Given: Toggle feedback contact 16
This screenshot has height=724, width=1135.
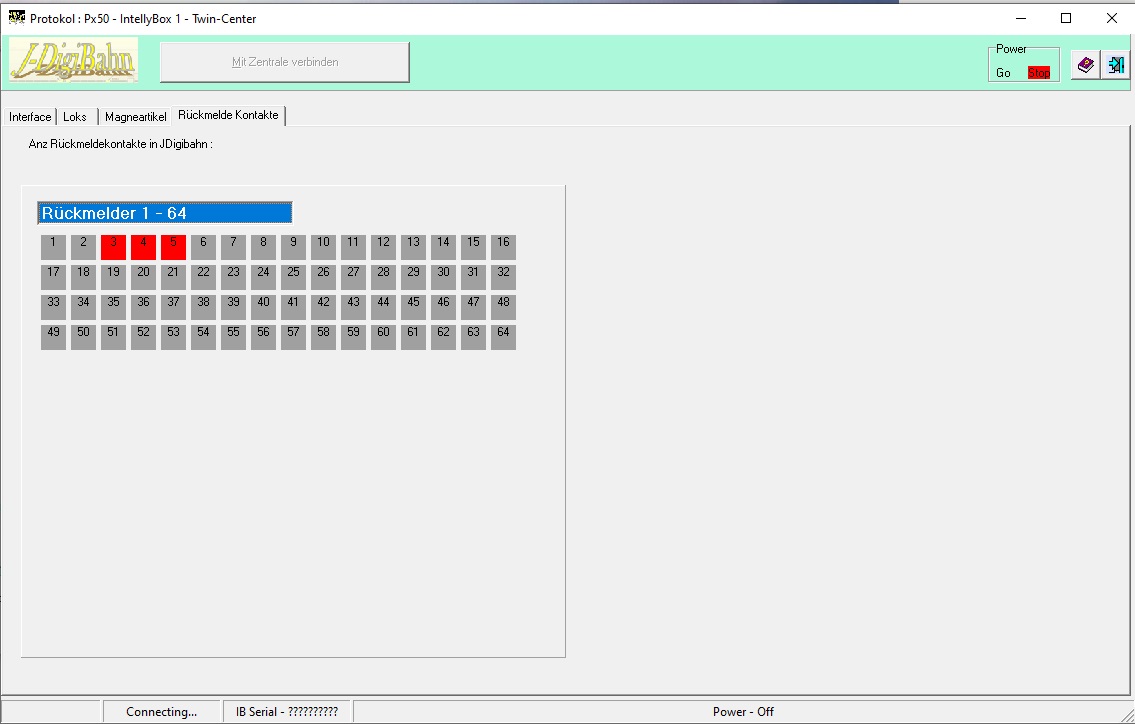Looking at the screenshot, I should coord(503,248).
